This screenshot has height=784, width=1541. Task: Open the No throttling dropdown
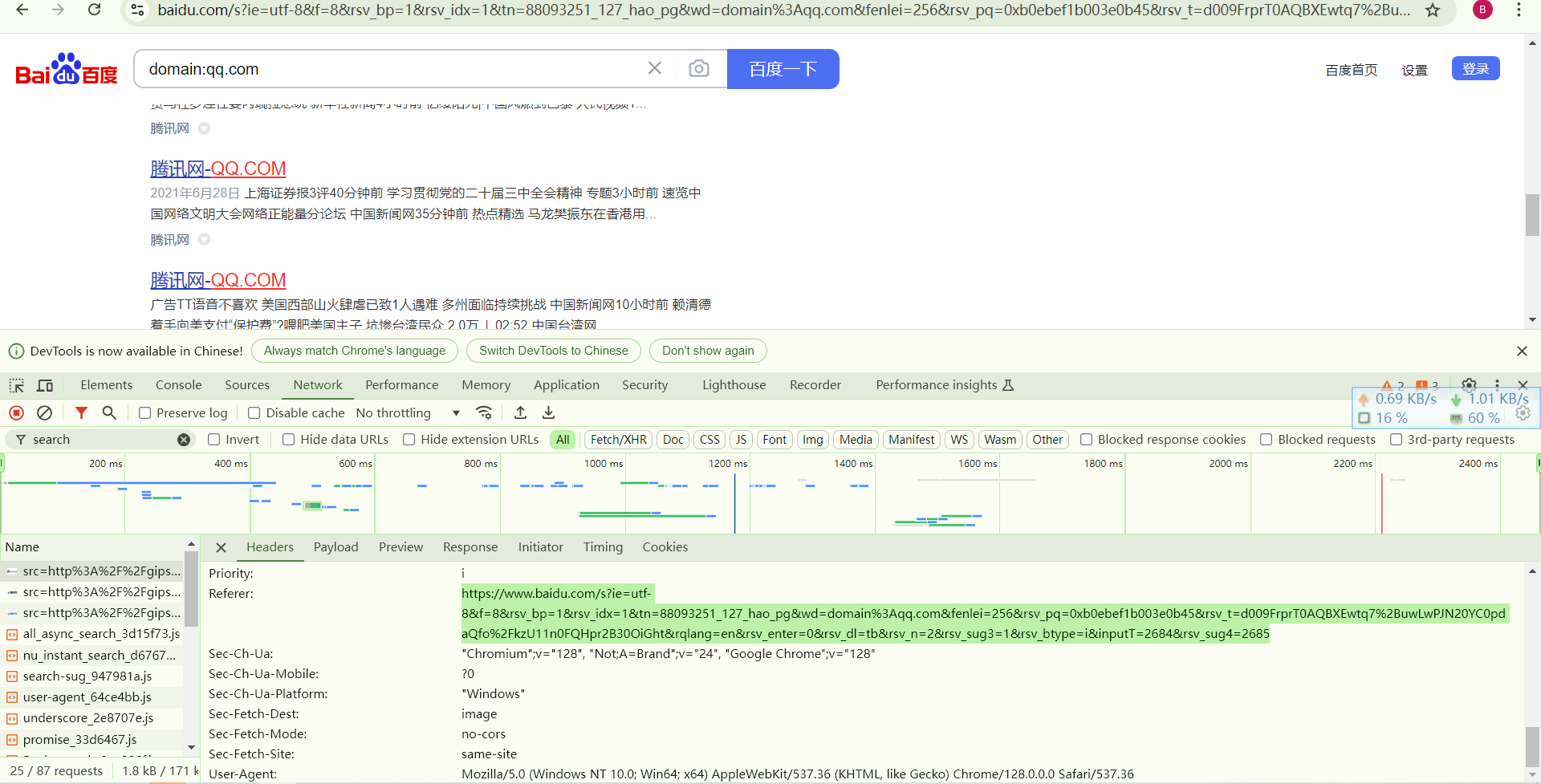pyautogui.click(x=409, y=412)
